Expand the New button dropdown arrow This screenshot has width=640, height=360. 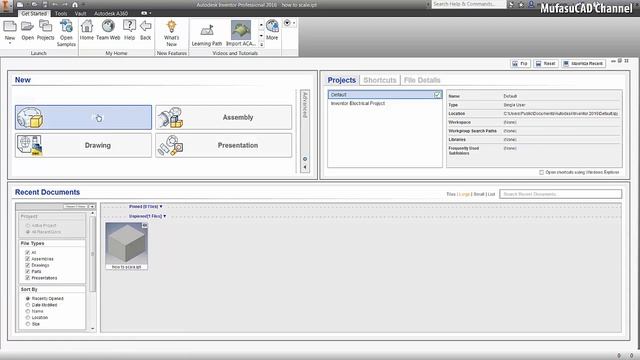pos(10,43)
